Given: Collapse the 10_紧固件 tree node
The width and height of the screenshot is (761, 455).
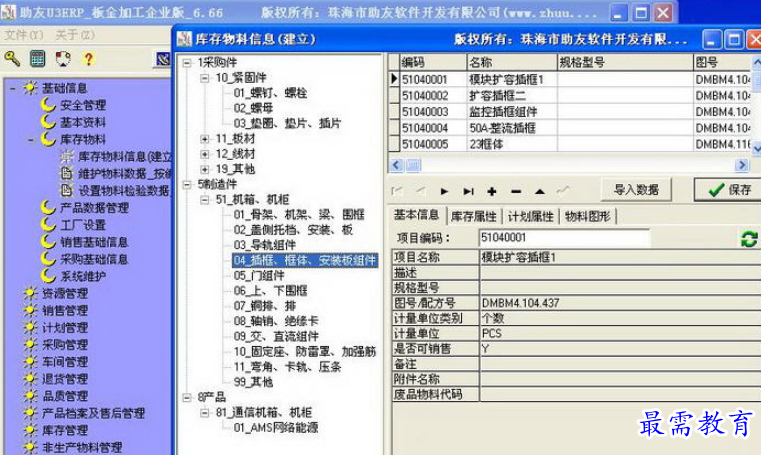Looking at the screenshot, I should tap(205, 78).
